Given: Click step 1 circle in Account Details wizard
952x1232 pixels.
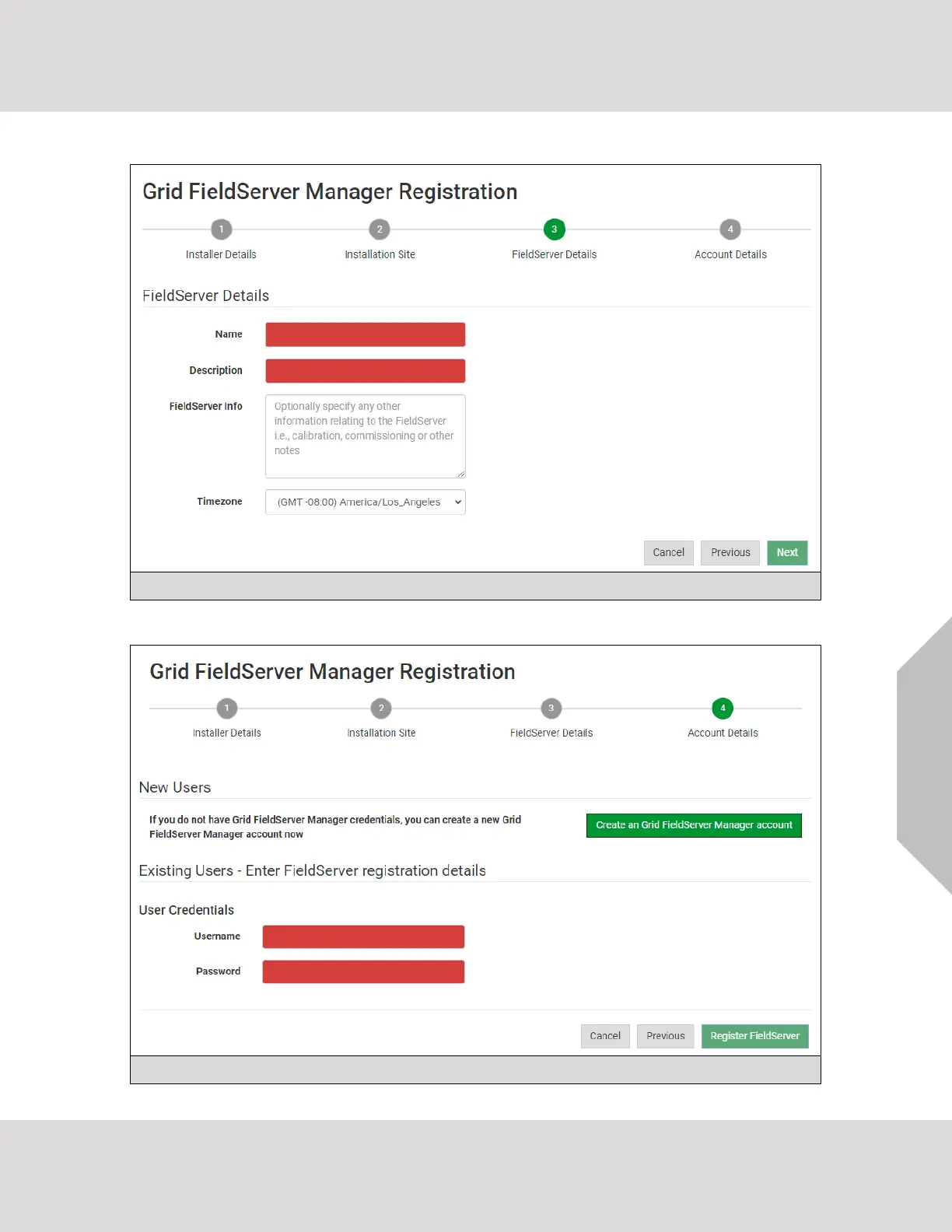Looking at the screenshot, I should coord(227,709).
